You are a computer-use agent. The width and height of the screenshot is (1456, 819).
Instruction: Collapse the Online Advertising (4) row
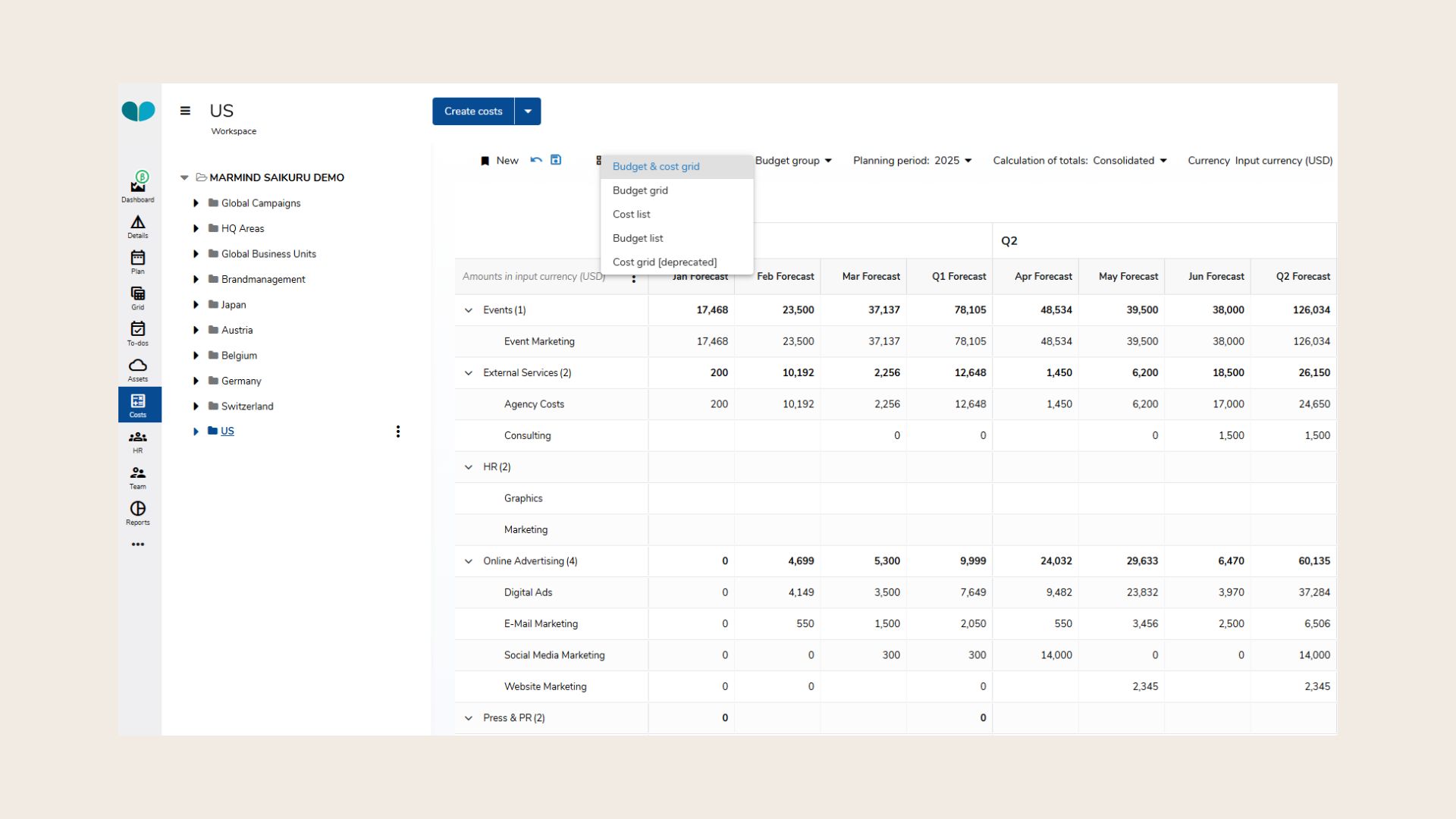coord(469,561)
